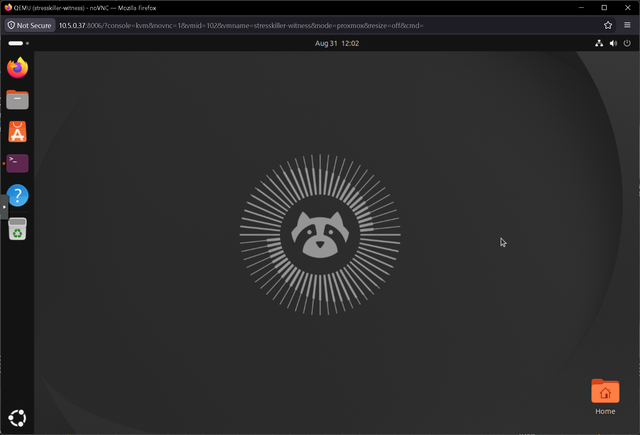Screen dimensions: 640x435
Task: Minimize the Firefox noVNC window
Action: 581,7
